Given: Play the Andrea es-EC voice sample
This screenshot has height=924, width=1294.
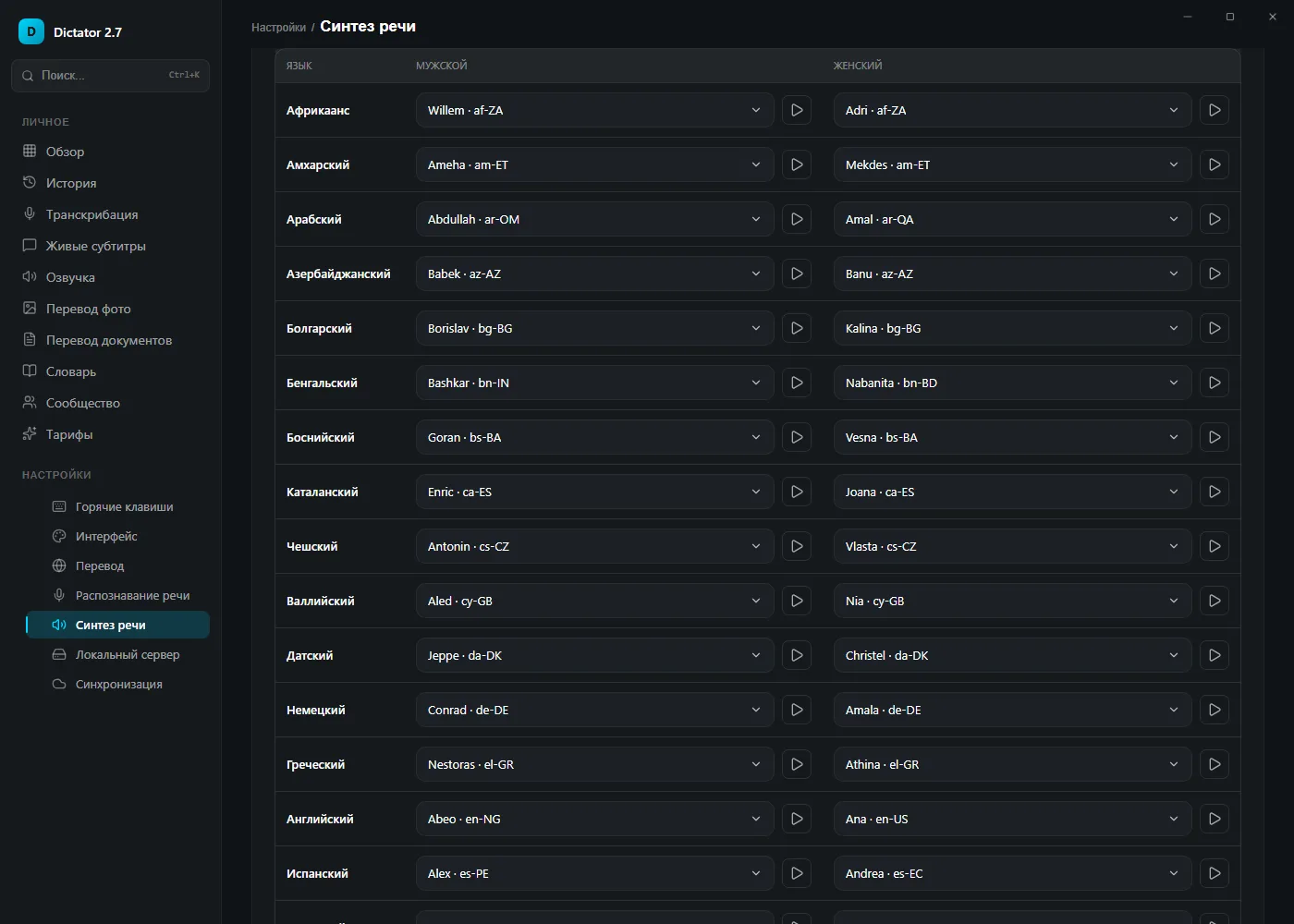Looking at the screenshot, I should [x=1215, y=873].
